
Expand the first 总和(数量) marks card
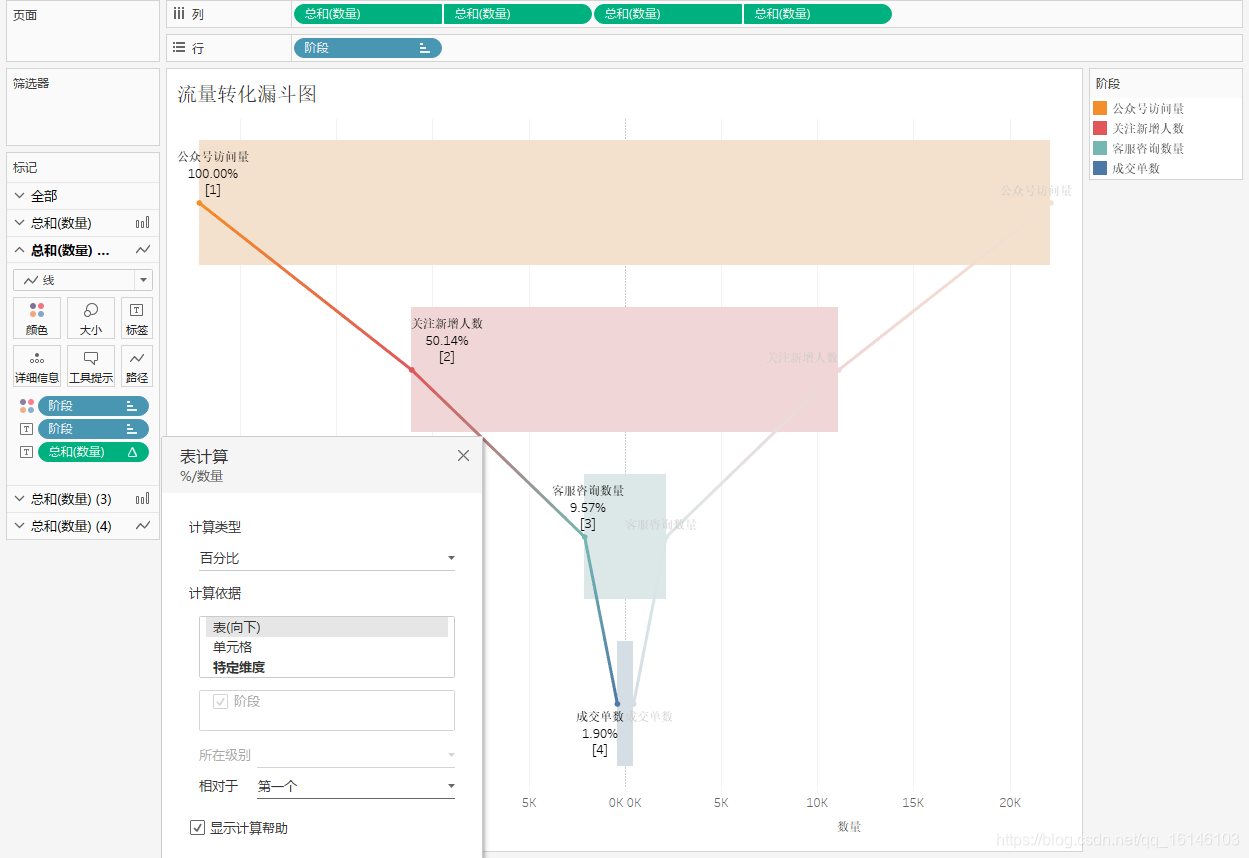[x=20, y=223]
